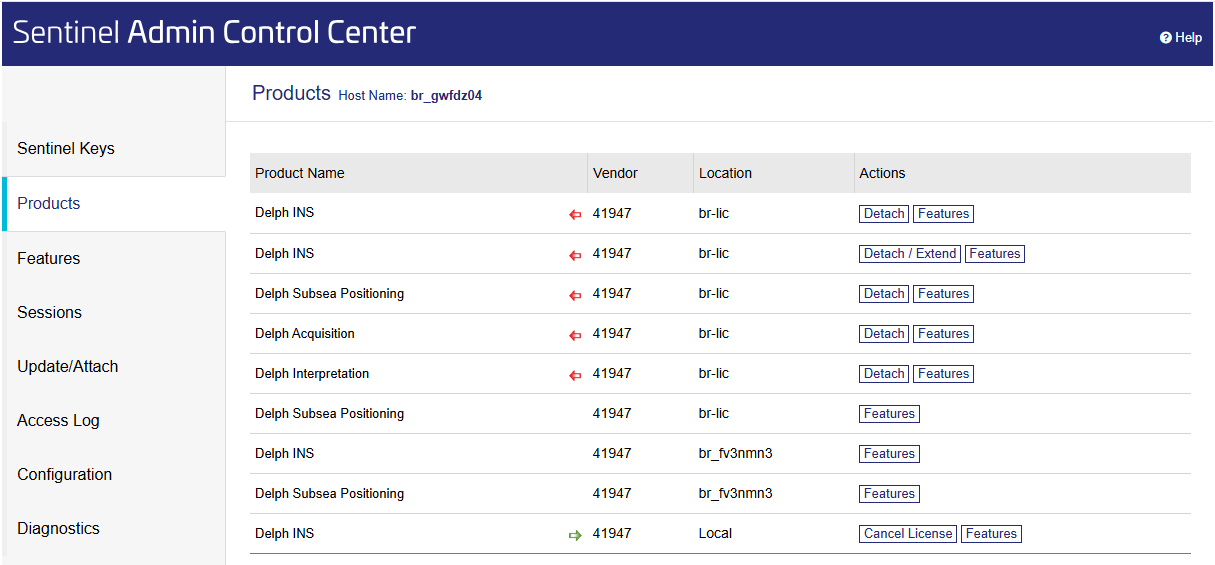Click the Product Name column header
The width and height of the screenshot is (1215, 565).
point(300,173)
